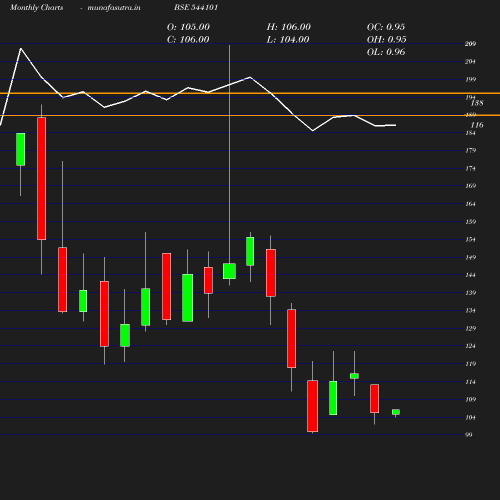Click the 'BSE 544101' symbol text

pyautogui.click(x=196, y=7)
